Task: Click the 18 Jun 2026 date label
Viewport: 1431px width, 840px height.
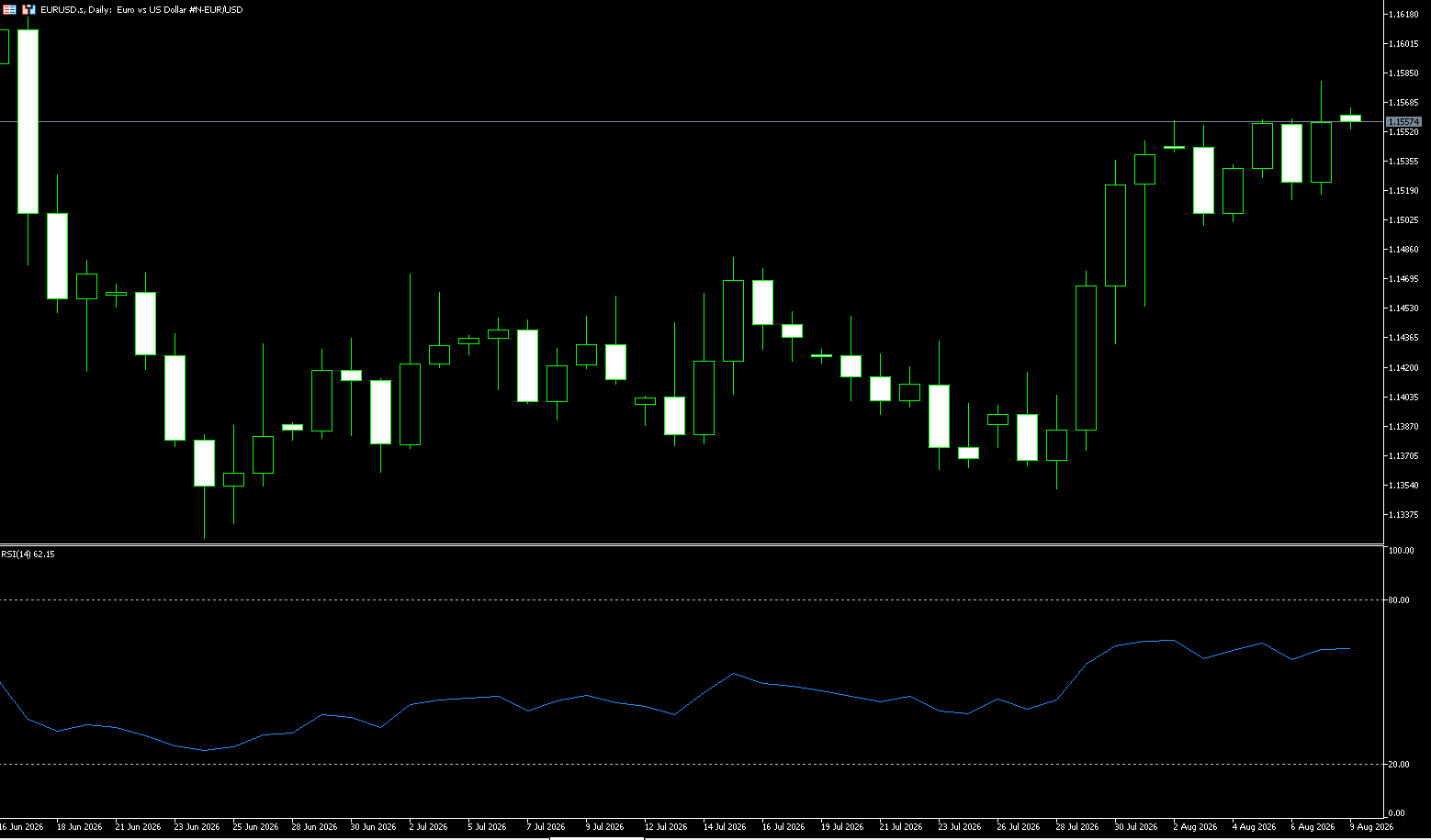Action: [80, 827]
